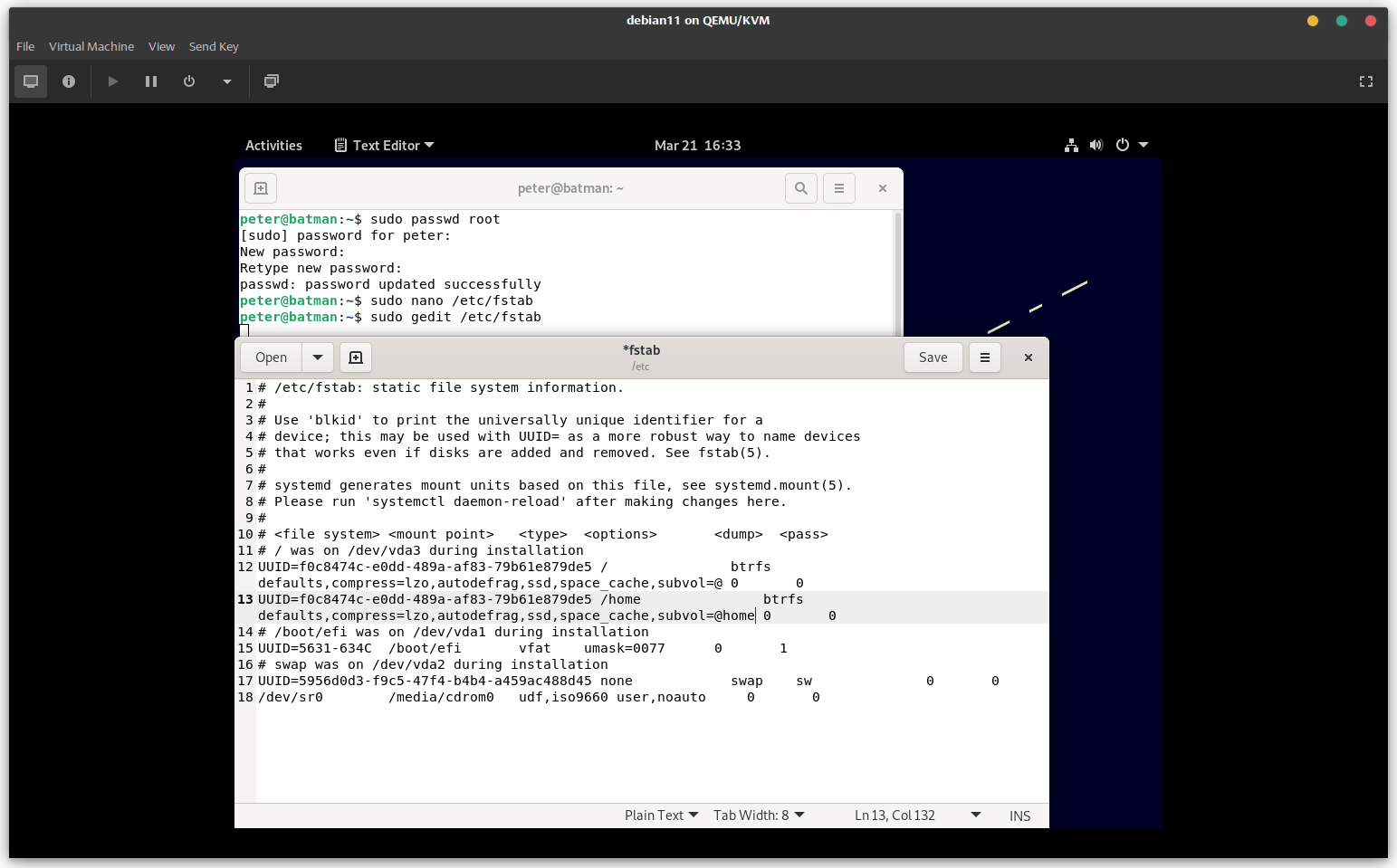Open the terminal hamburger menu
Viewport: 1397px width, 868px height.
(839, 188)
